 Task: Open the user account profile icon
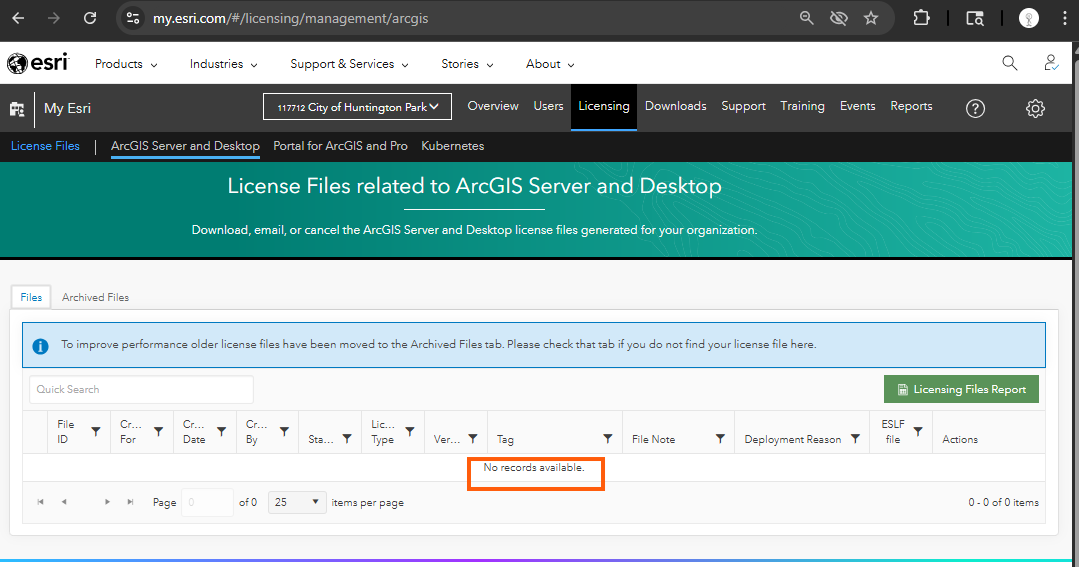tap(1051, 63)
